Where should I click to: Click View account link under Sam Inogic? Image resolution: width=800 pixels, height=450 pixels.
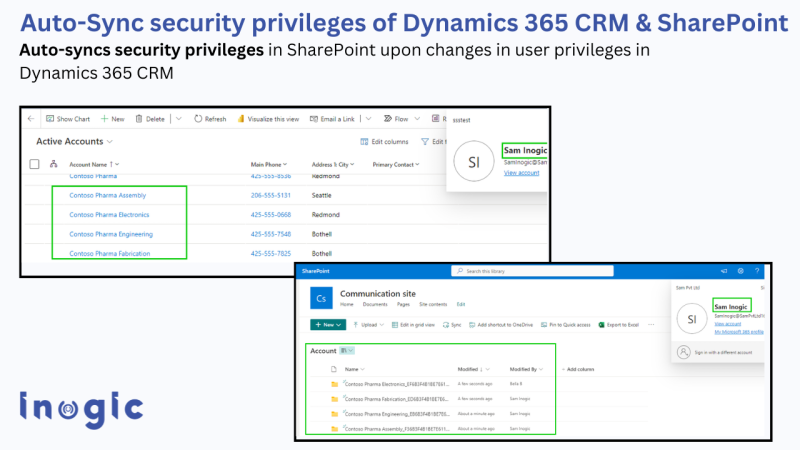click(x=521, y=173)
